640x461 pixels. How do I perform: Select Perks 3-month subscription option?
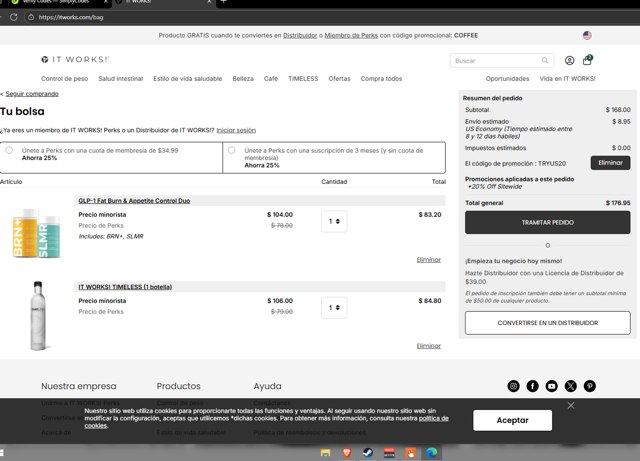[x=231, y=150]
